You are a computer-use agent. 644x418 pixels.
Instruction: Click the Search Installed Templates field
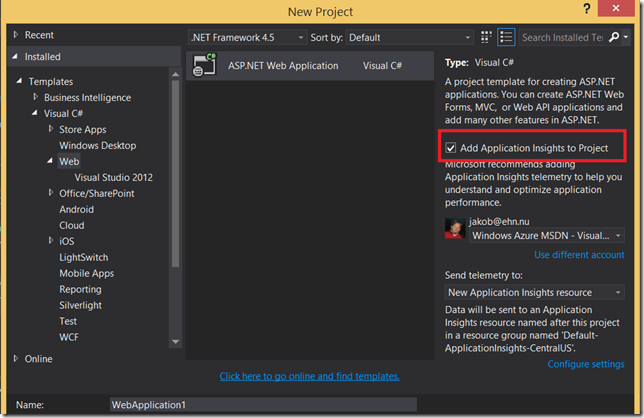pos(562,37)
